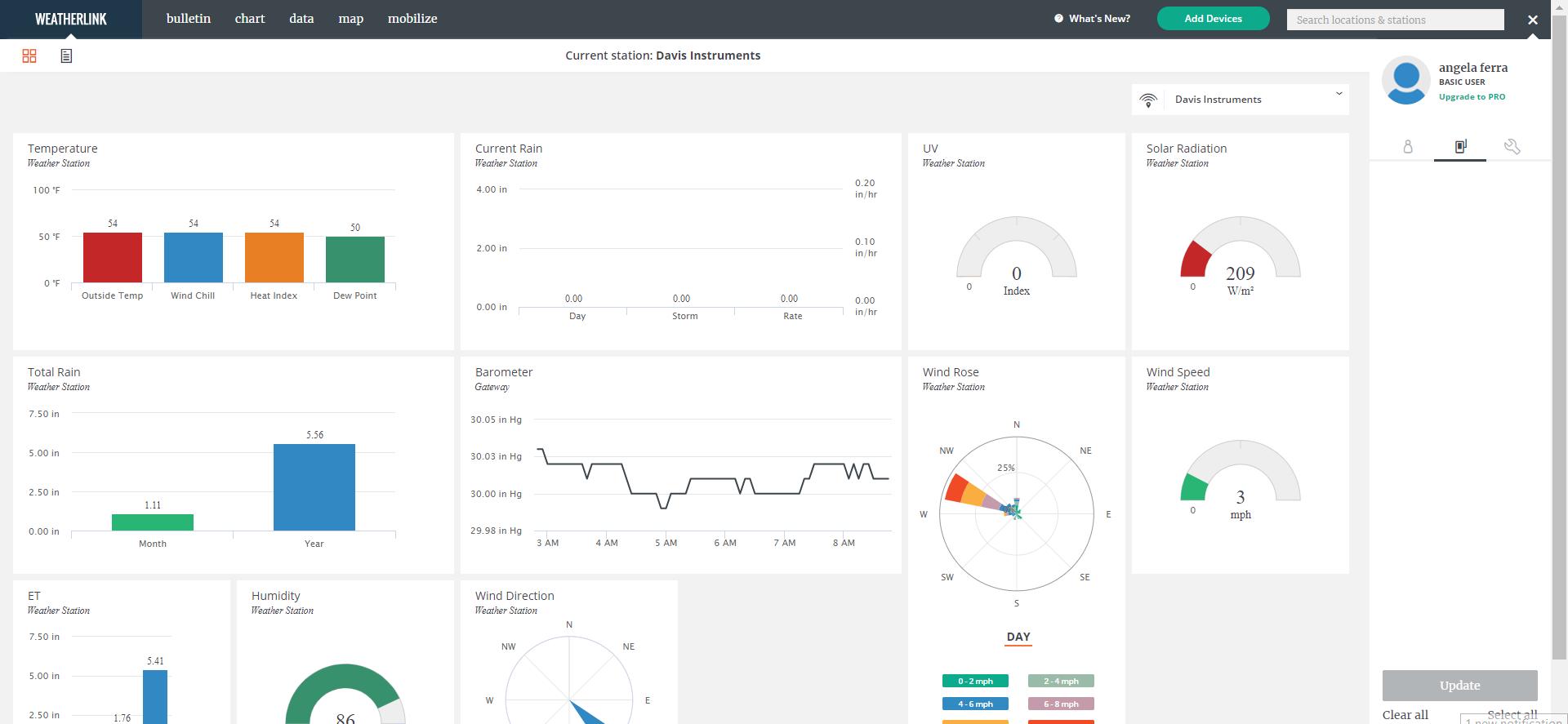This screenshot has width=1568, height=724.
Task: Click the station signal wifi icon
Action: coord(1148,100)
